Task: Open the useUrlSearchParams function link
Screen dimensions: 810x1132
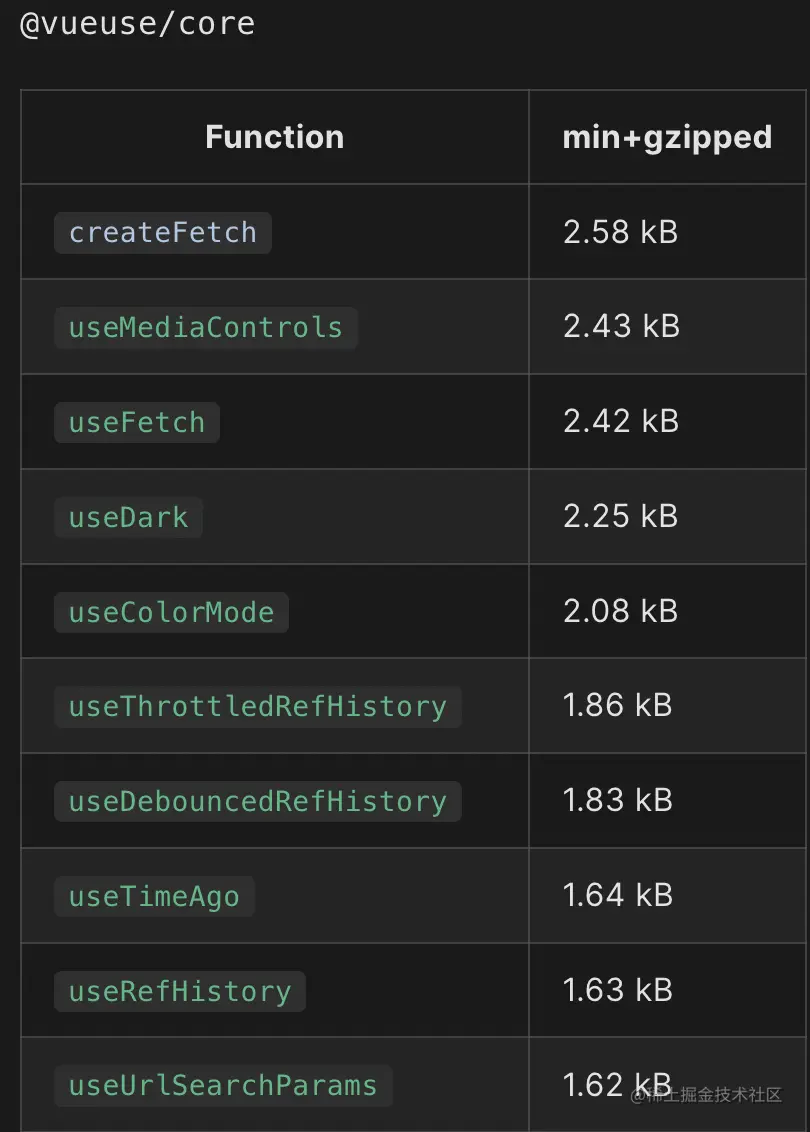Action: pyautogui.click(x=223, y=1086)
